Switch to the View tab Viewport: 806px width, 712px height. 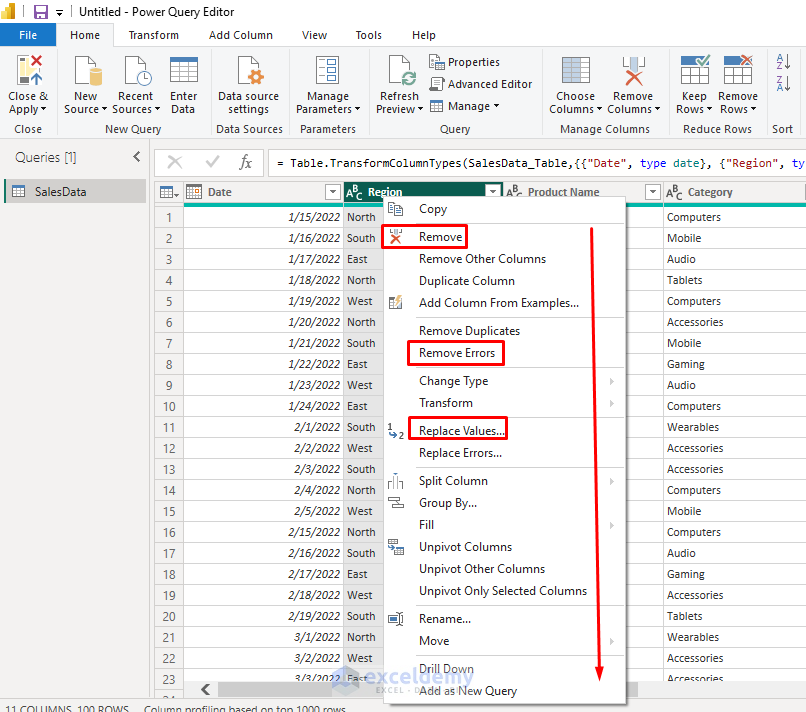click(314, 35)
